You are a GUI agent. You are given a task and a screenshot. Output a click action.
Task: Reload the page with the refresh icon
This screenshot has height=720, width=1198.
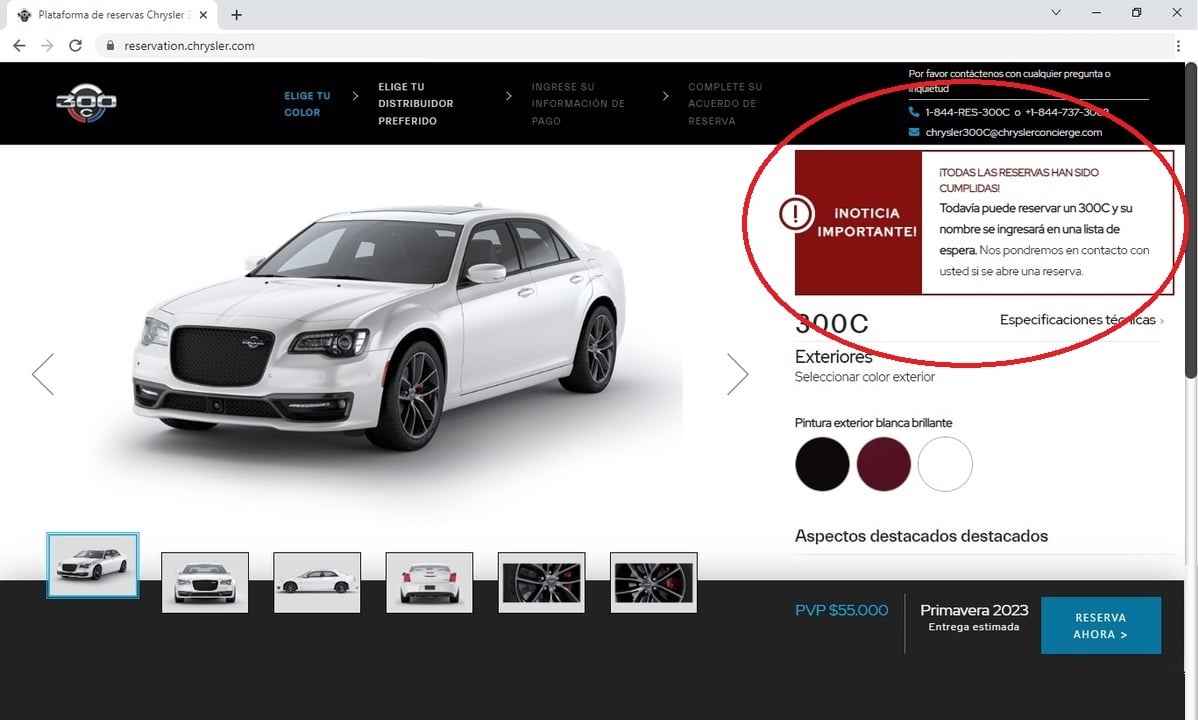75,46
